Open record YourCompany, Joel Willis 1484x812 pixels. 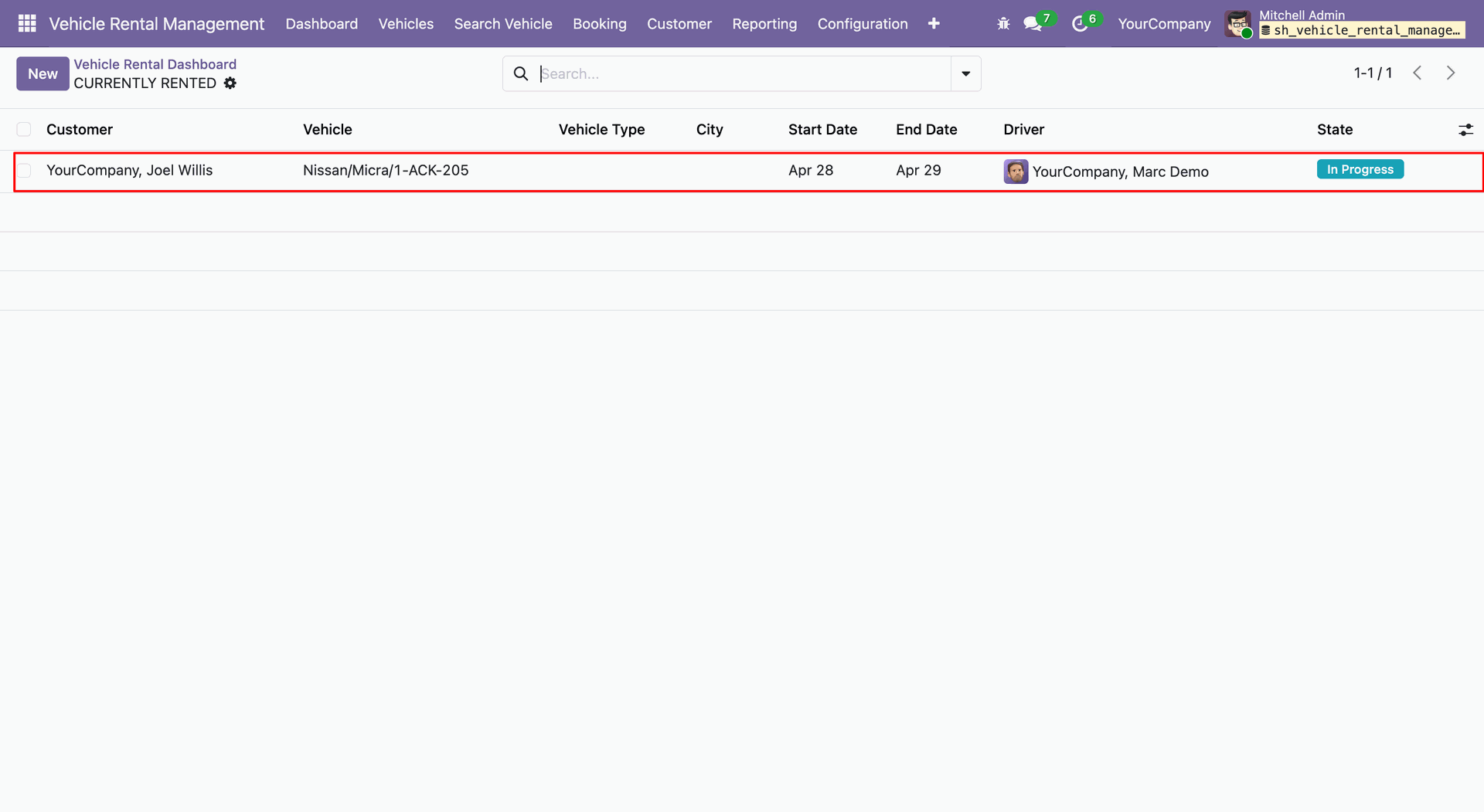tap(130, 171)
